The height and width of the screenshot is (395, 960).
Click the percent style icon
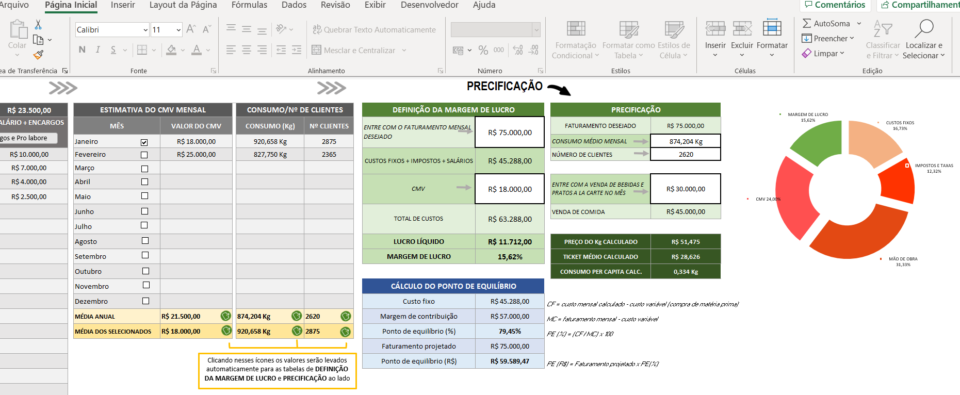483,50
